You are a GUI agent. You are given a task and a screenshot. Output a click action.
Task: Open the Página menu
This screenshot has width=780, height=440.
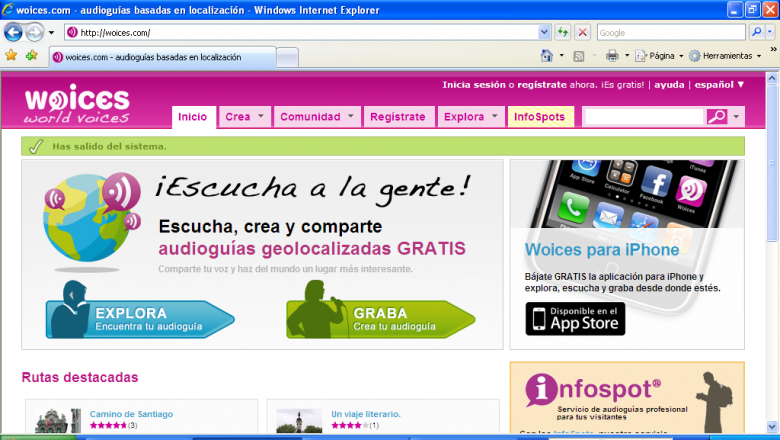(660, 56)
